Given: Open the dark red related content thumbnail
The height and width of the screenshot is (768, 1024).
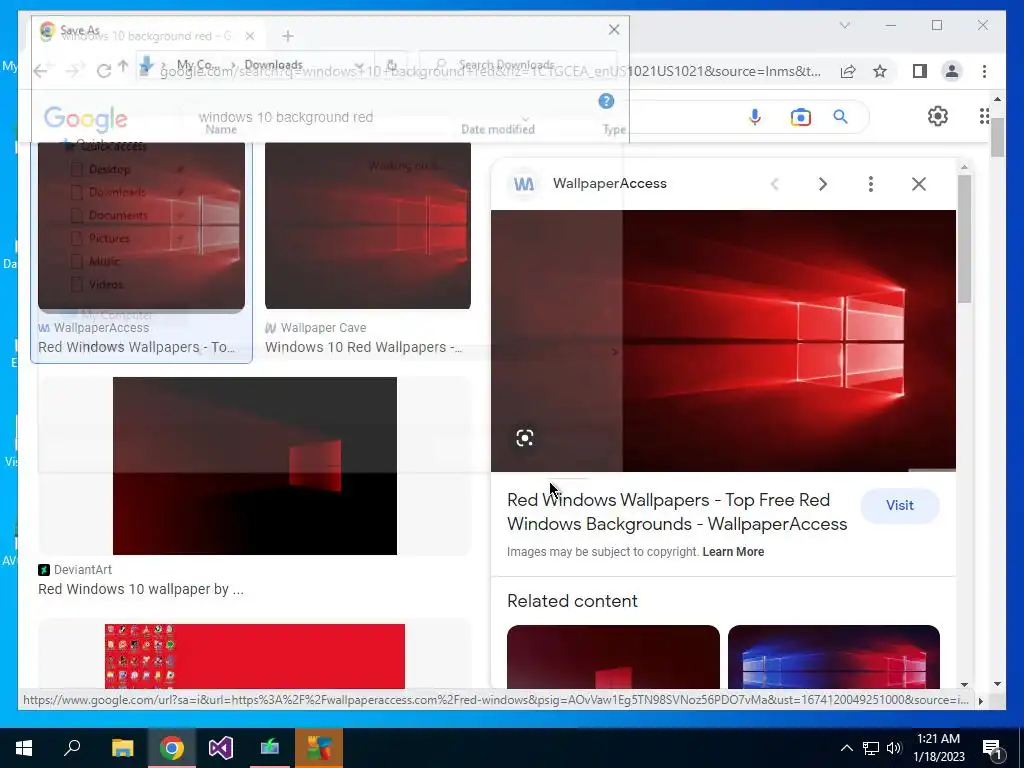Looking at the screenshot, I should point(613,657).
